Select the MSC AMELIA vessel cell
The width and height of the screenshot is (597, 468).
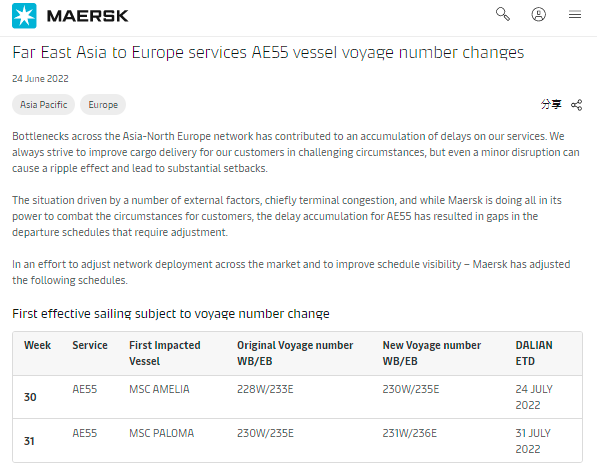click(x=159, y=389)
